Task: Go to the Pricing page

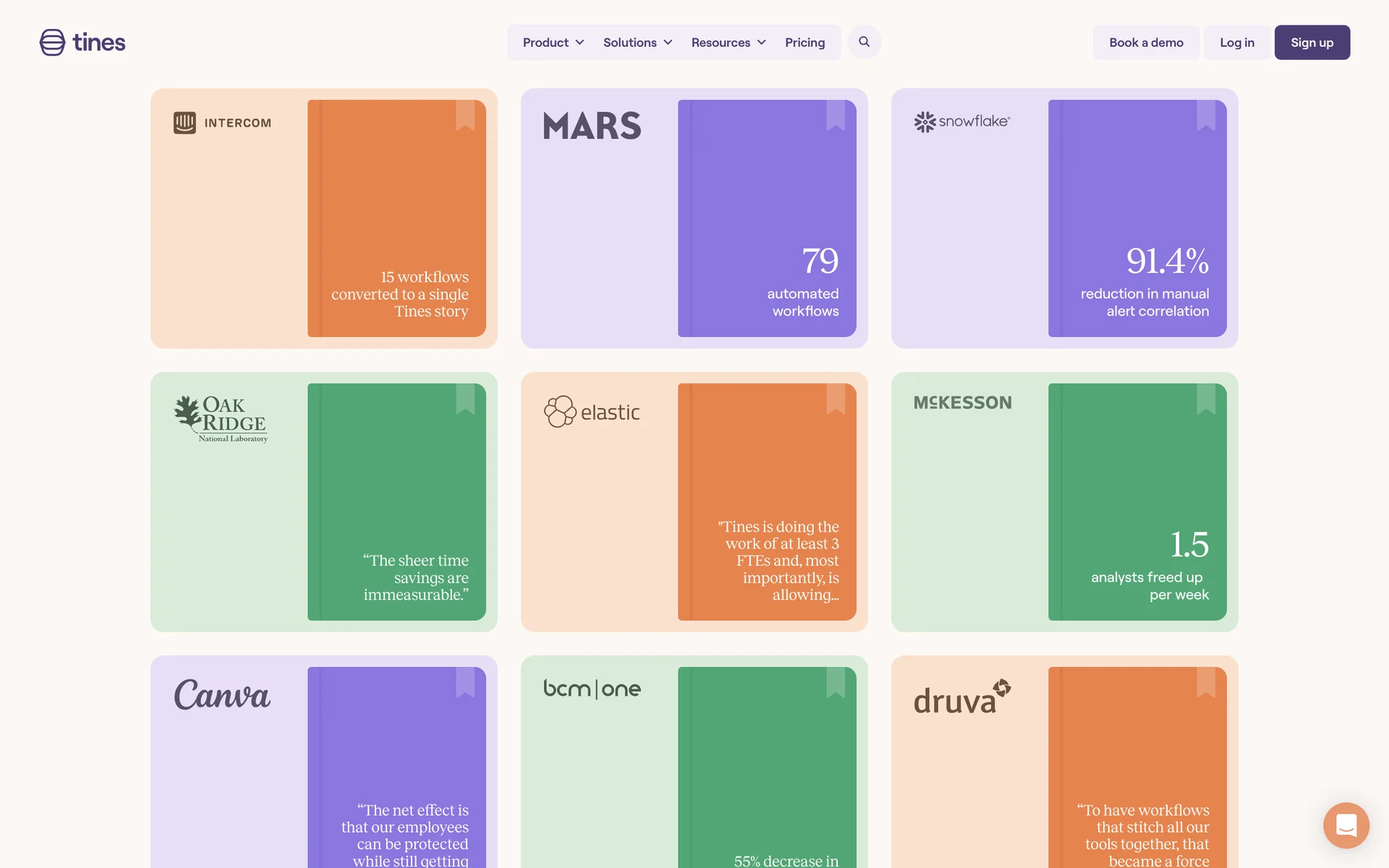Action: 804,43
